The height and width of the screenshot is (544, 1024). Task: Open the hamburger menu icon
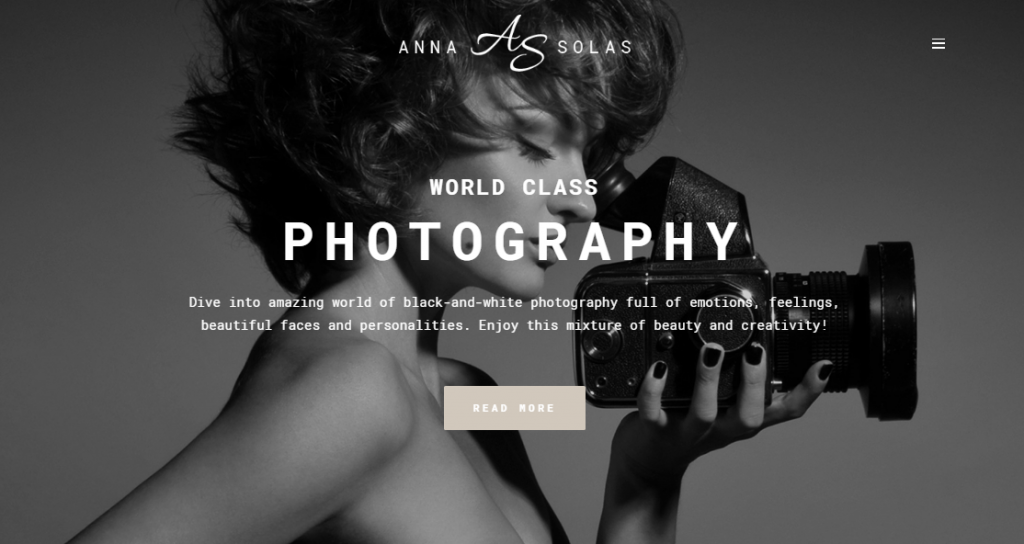tap(938, 44)
